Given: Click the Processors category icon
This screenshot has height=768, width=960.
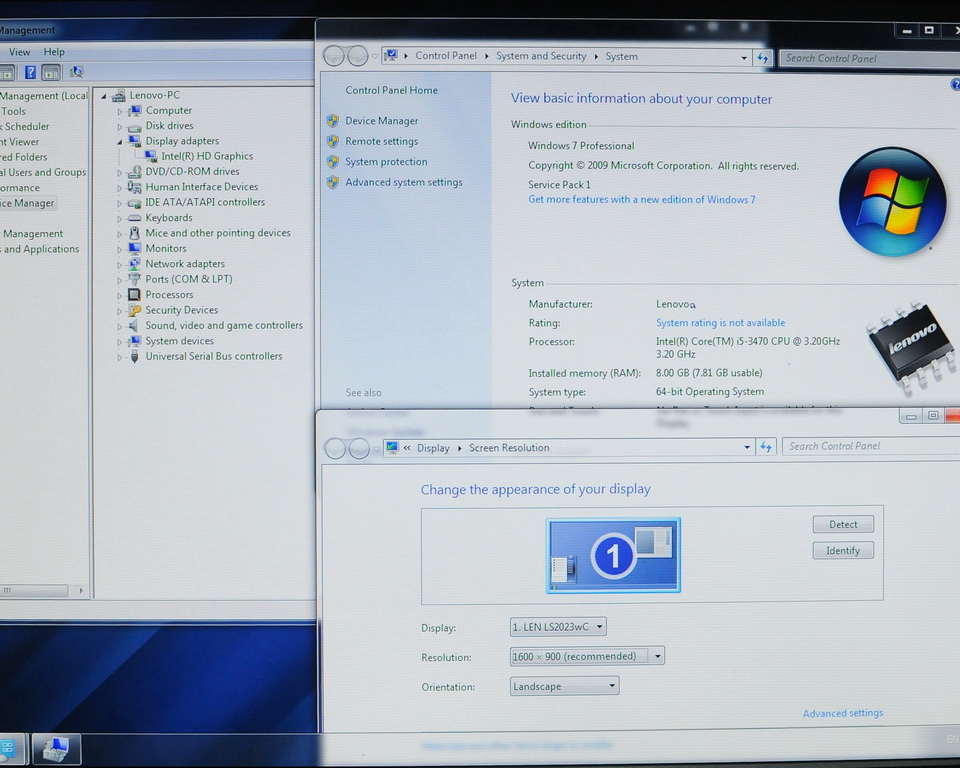Looking at the screenshot, I should point(135,295).
